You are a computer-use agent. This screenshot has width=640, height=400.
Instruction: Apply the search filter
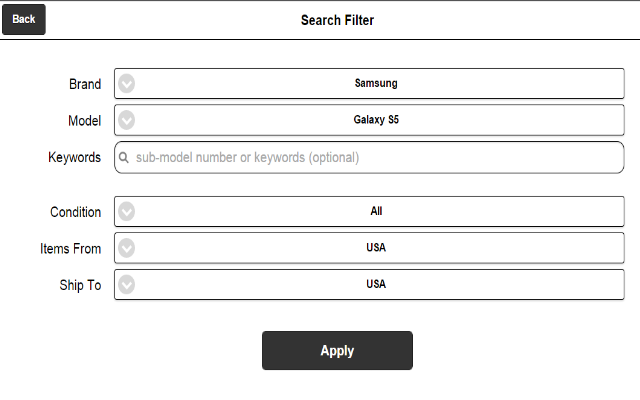click(337, 351)
